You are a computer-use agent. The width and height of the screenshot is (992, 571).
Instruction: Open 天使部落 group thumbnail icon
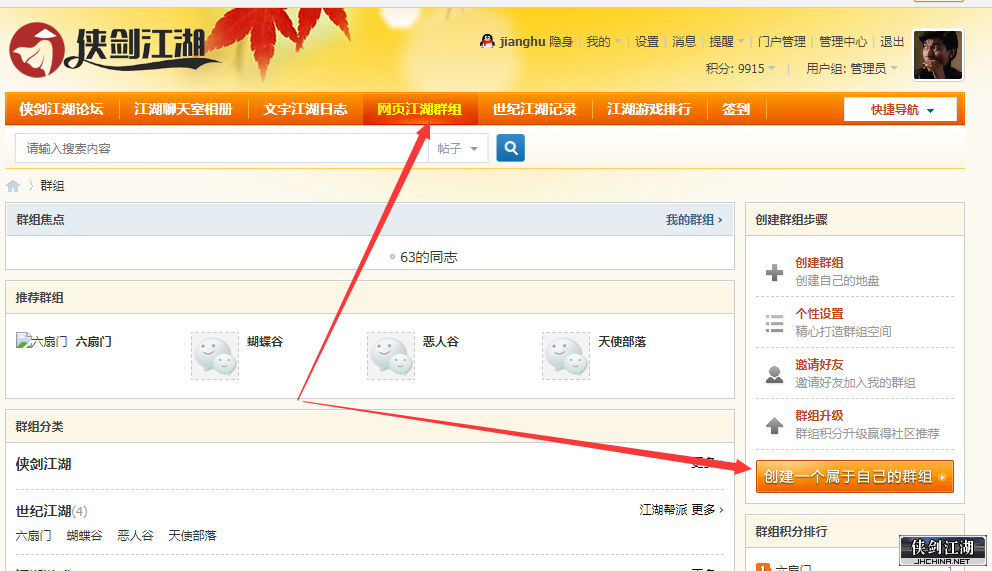click(x=566, y=355)
